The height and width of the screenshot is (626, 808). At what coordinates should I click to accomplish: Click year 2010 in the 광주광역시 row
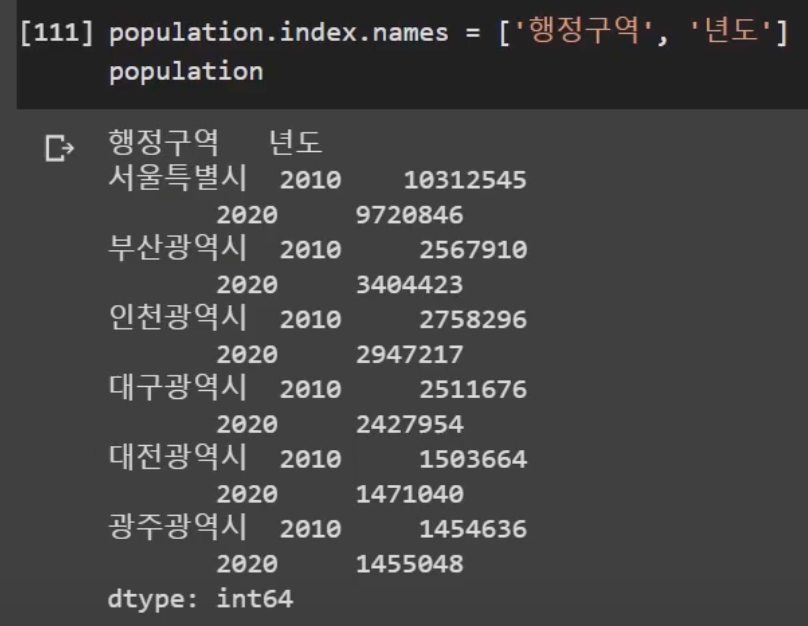[x=310, y=529]
